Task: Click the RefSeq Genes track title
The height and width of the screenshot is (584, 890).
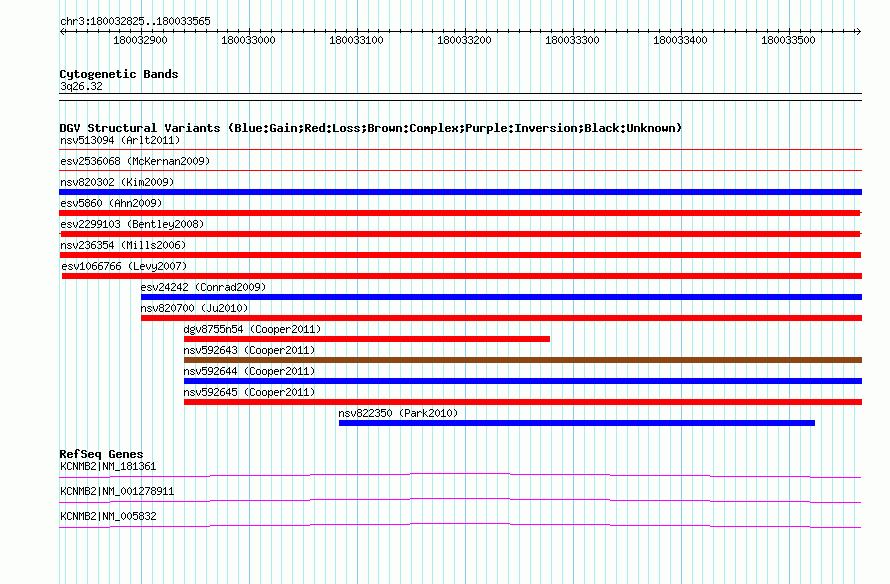Action: coord(101,454)
